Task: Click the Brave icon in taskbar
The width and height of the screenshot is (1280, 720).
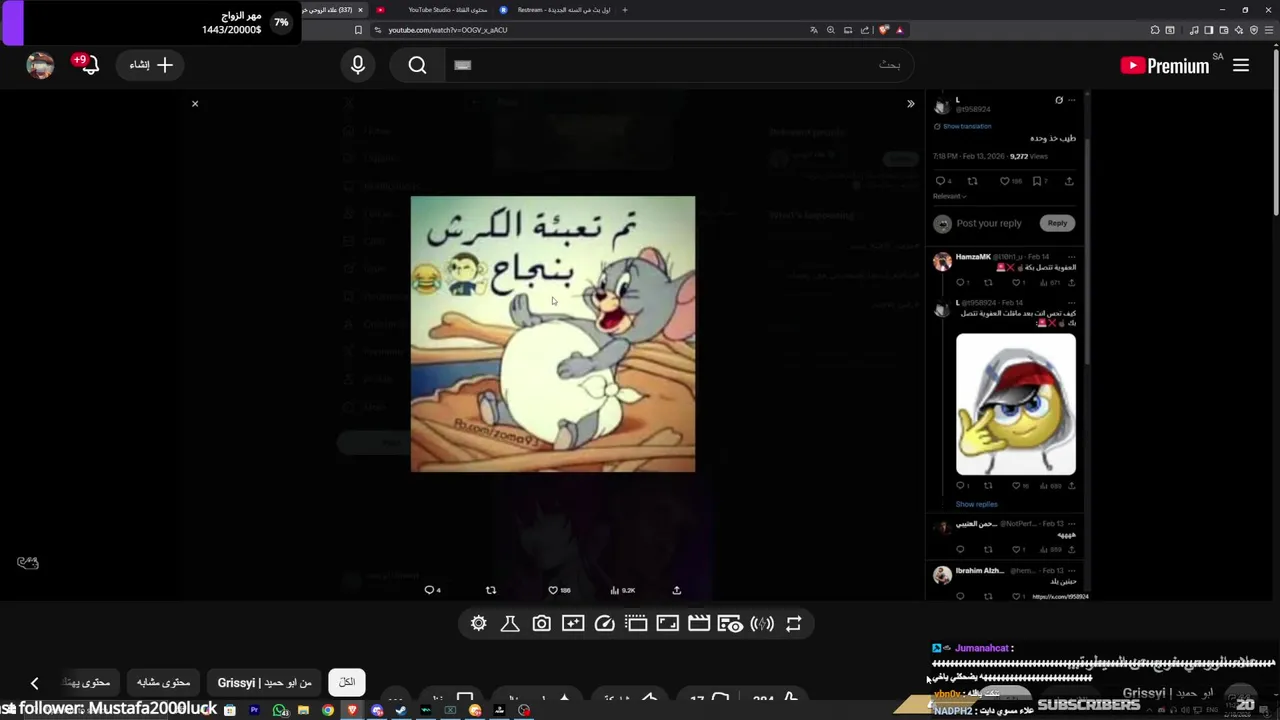Action: pos(352,711)
